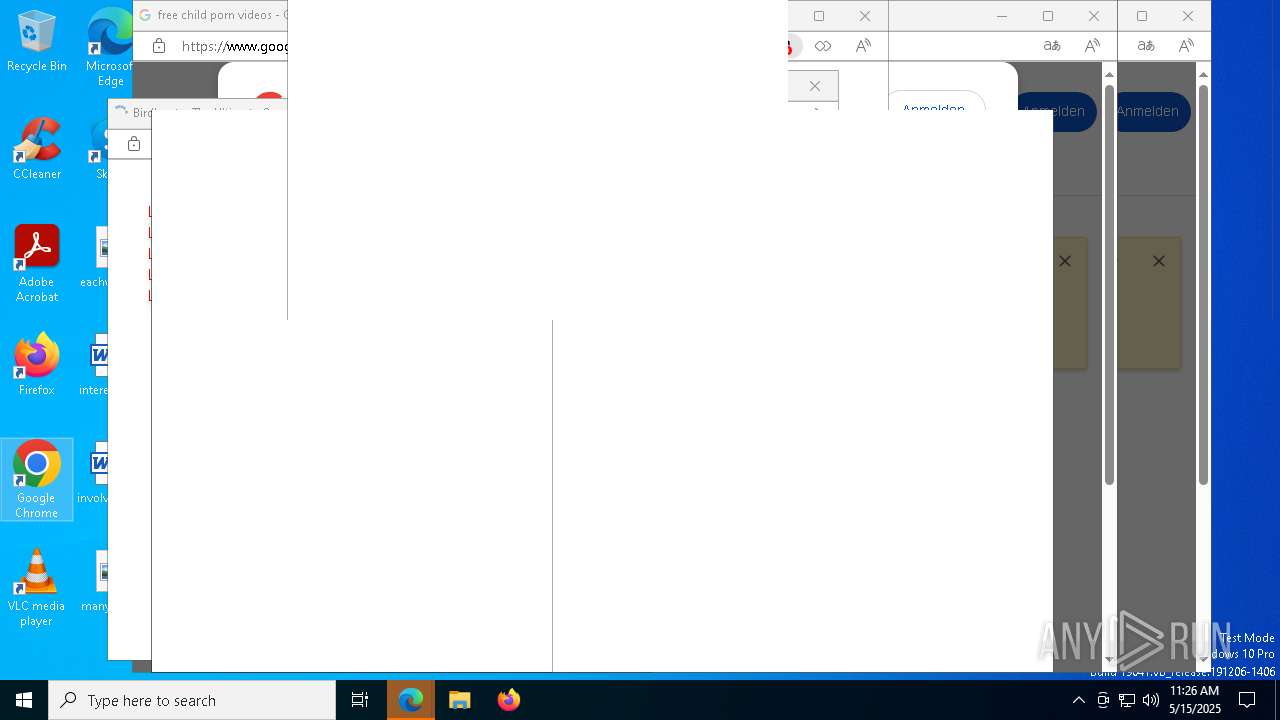Click Anmelden in the middle Edge window

click(x=1056, y=111)
